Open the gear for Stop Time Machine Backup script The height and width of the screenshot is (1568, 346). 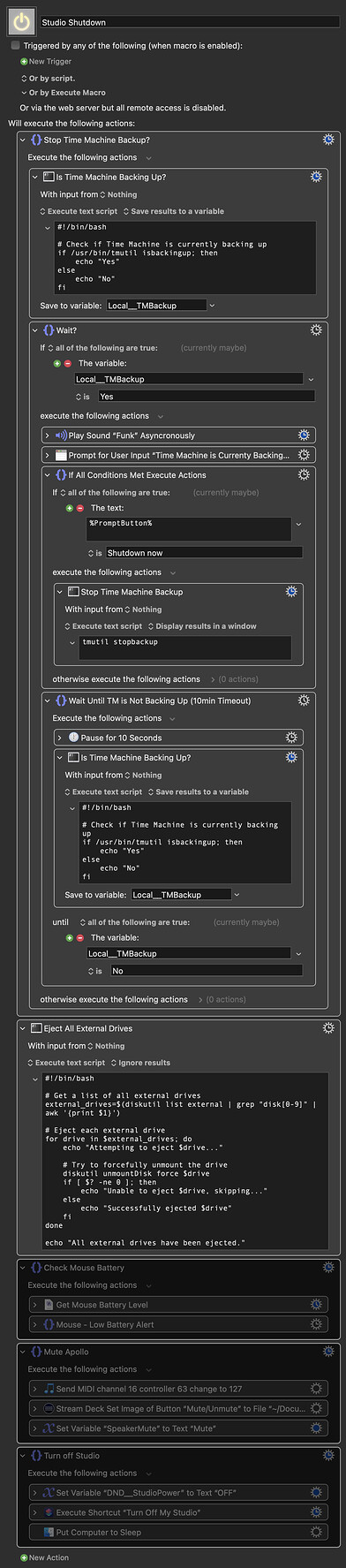pos(291,592)
